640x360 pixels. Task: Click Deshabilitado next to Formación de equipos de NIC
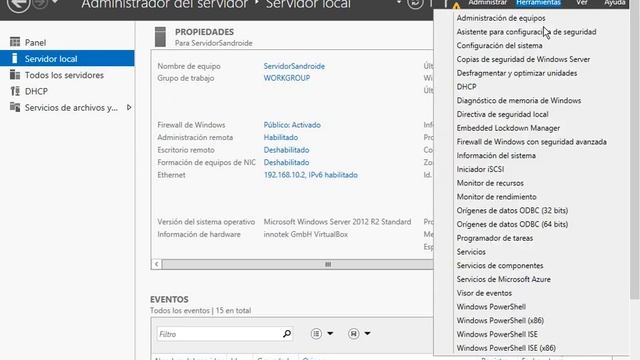tap(286, 162)
